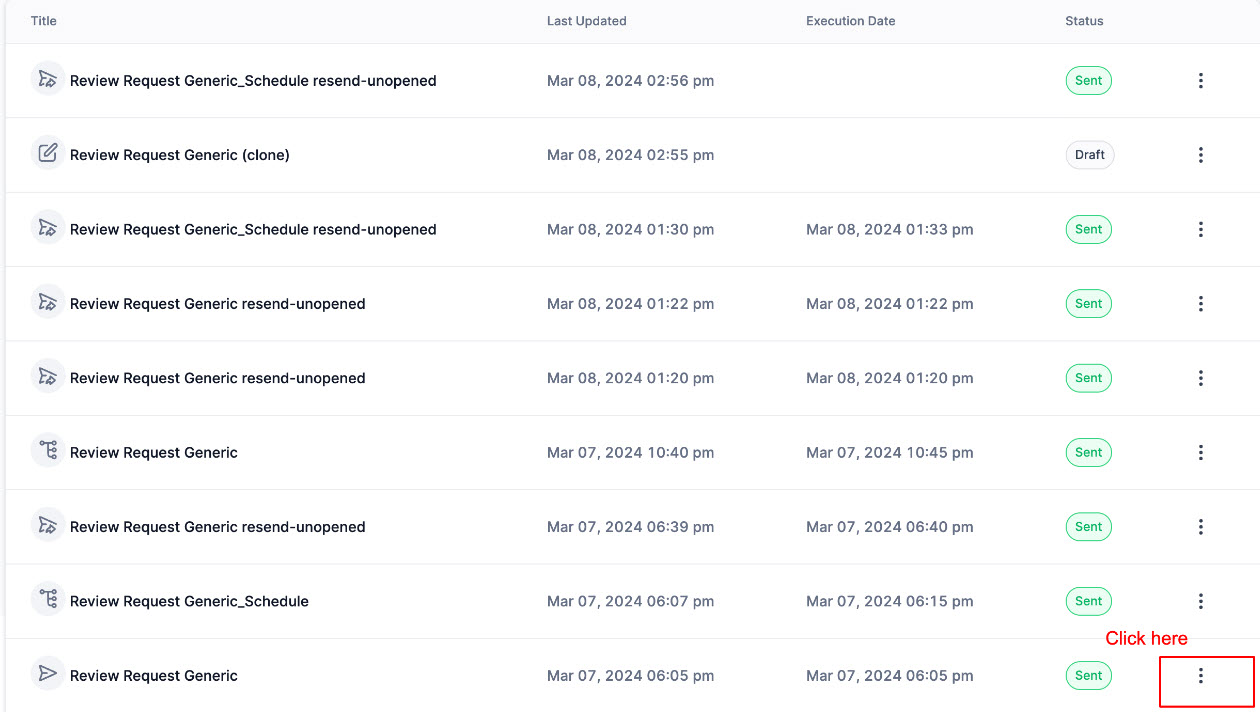Expand the actions menu highlighted by Click here
This screenshot has width=1260, height=712.
1200,676
